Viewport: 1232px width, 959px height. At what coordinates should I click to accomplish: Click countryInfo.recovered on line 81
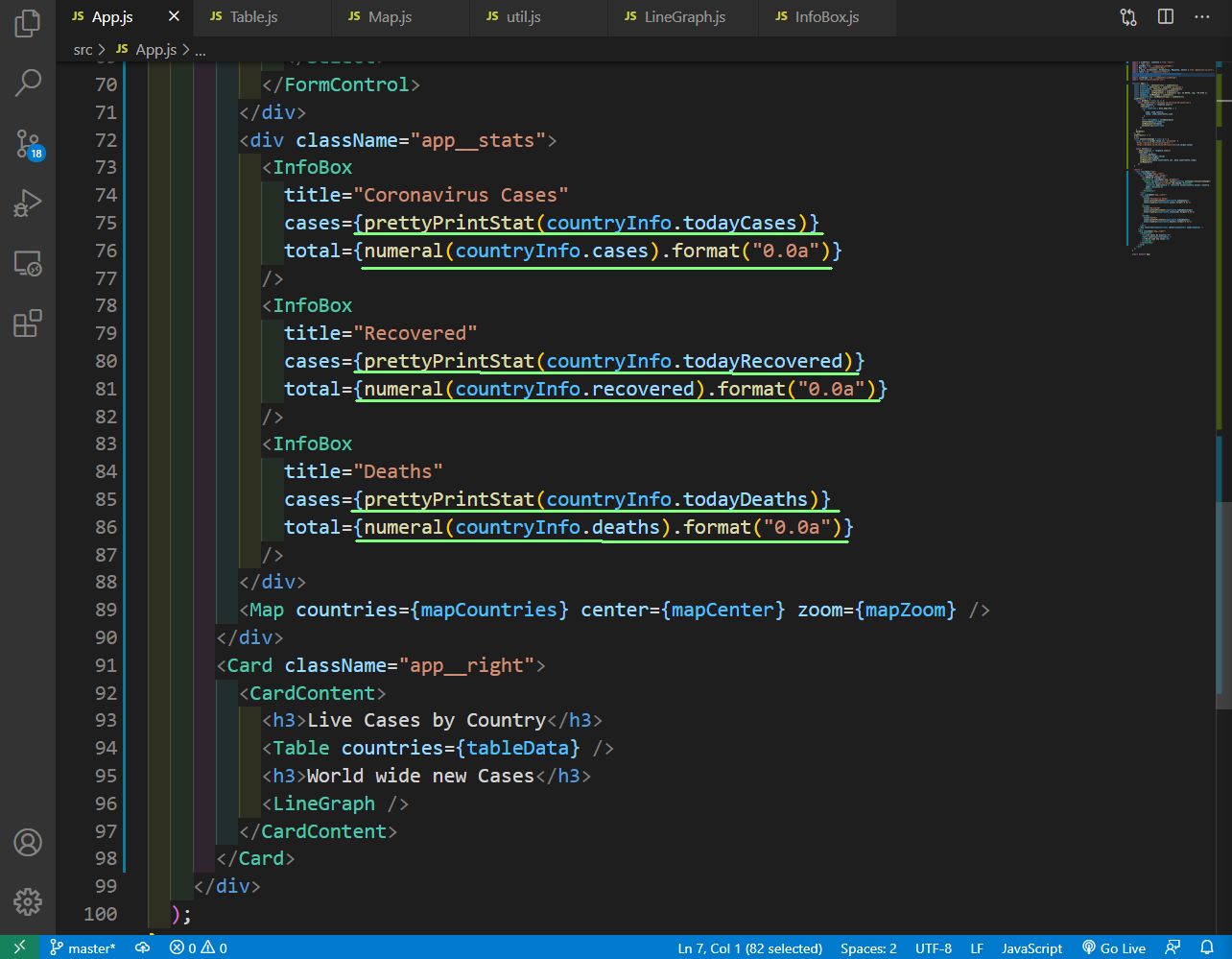(575, 389)
